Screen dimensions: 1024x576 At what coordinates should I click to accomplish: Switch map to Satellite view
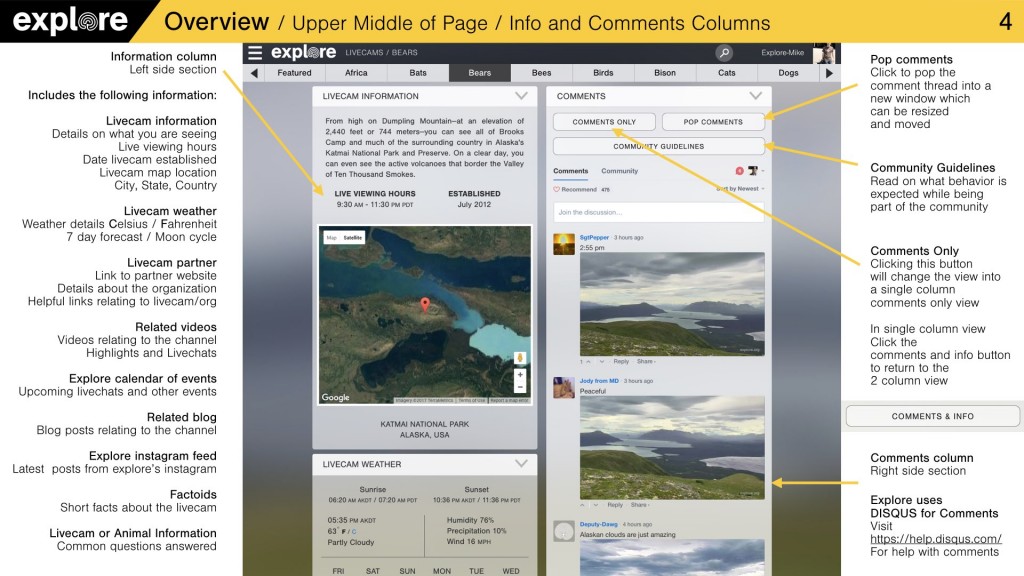pos(353,237)
